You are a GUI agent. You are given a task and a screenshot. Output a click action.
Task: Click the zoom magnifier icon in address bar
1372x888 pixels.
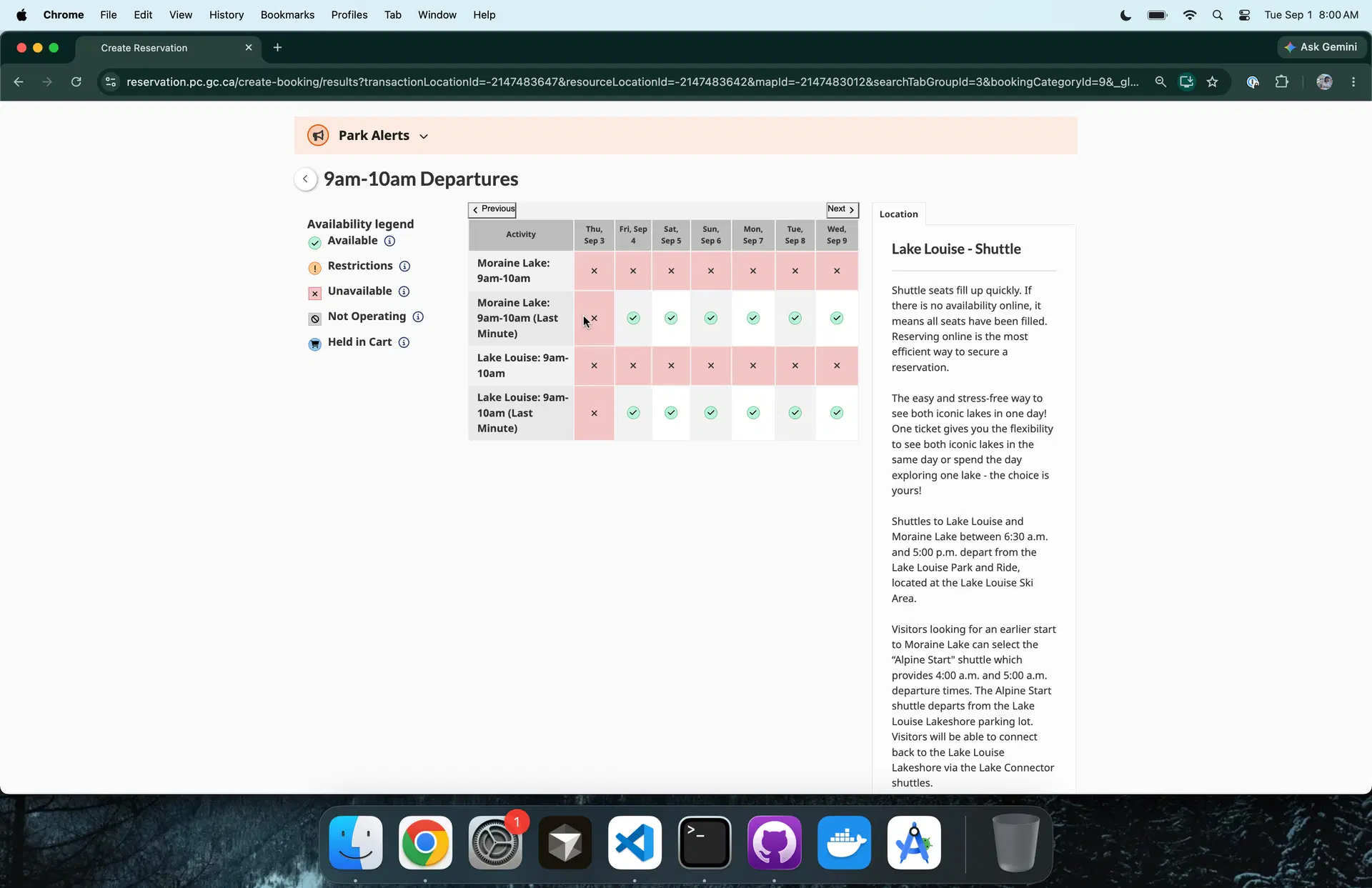(1160, 82)
